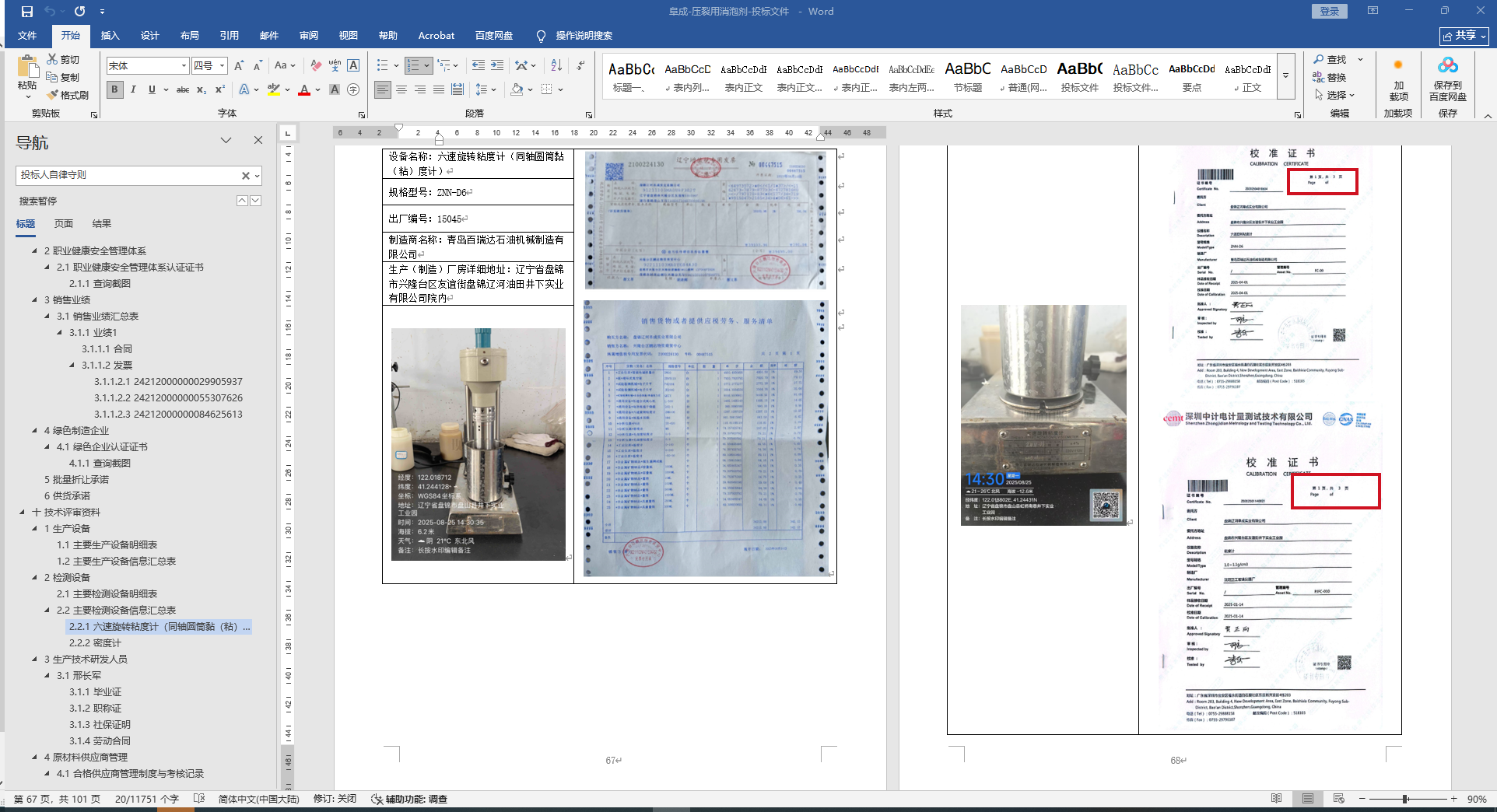Click the Copy (复制) button
Image resolution: width=1497 pixels, height=812 pixels.
point(63,77)
